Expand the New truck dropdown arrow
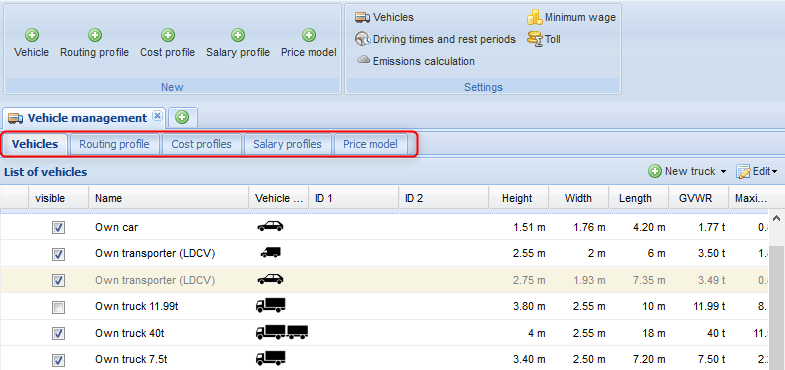The height and width of the screenshot is (370, 785). tap(723, 172)
